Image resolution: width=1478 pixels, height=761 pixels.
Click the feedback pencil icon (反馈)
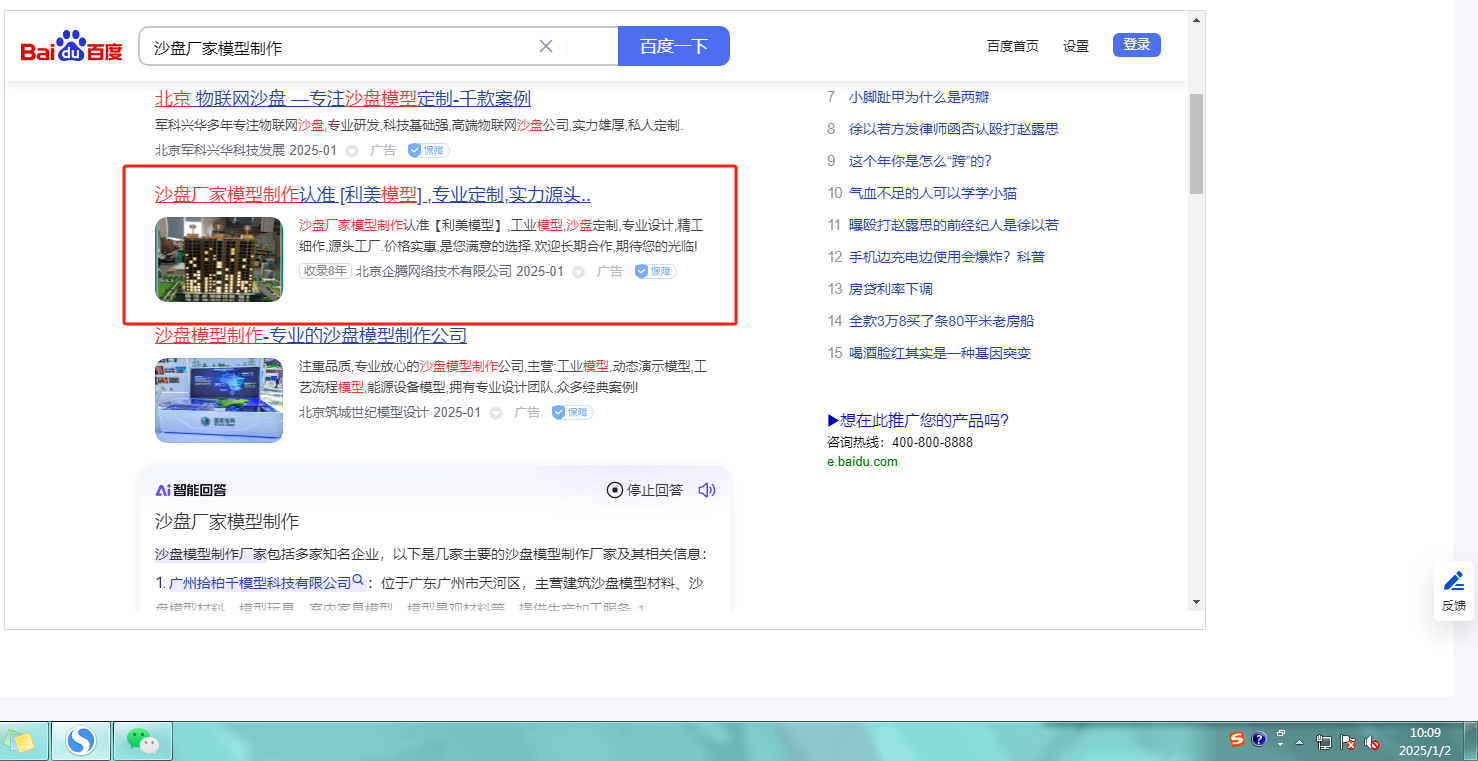pos(1454,582)
